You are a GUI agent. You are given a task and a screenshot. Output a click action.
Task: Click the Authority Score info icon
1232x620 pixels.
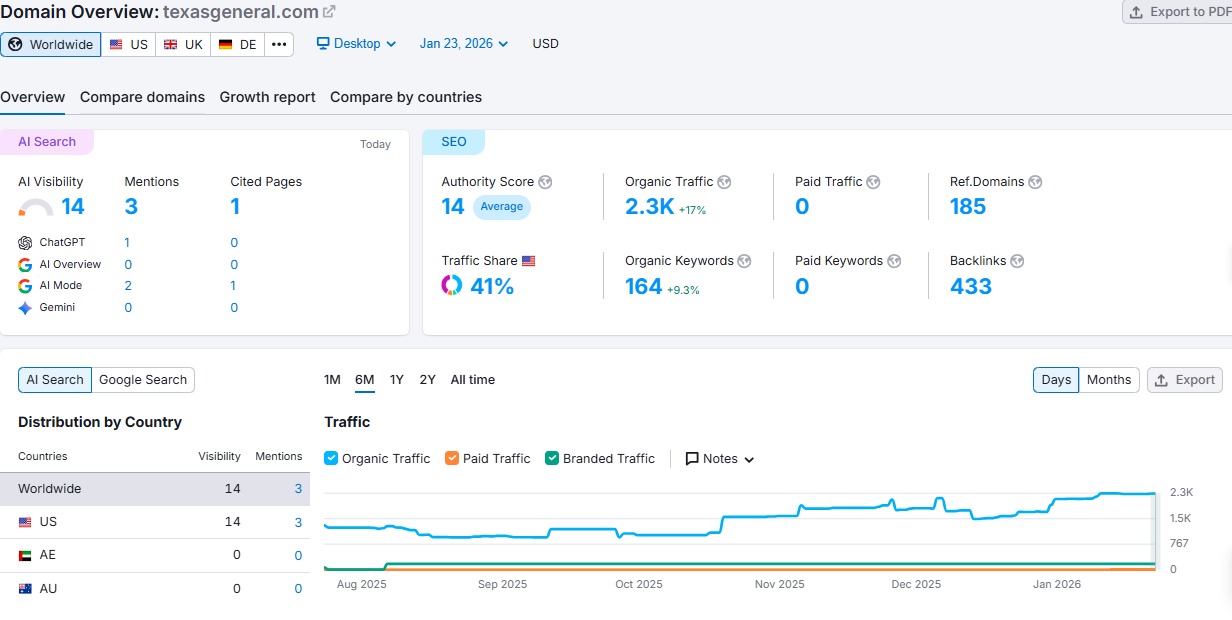click(x=545, y=182)
